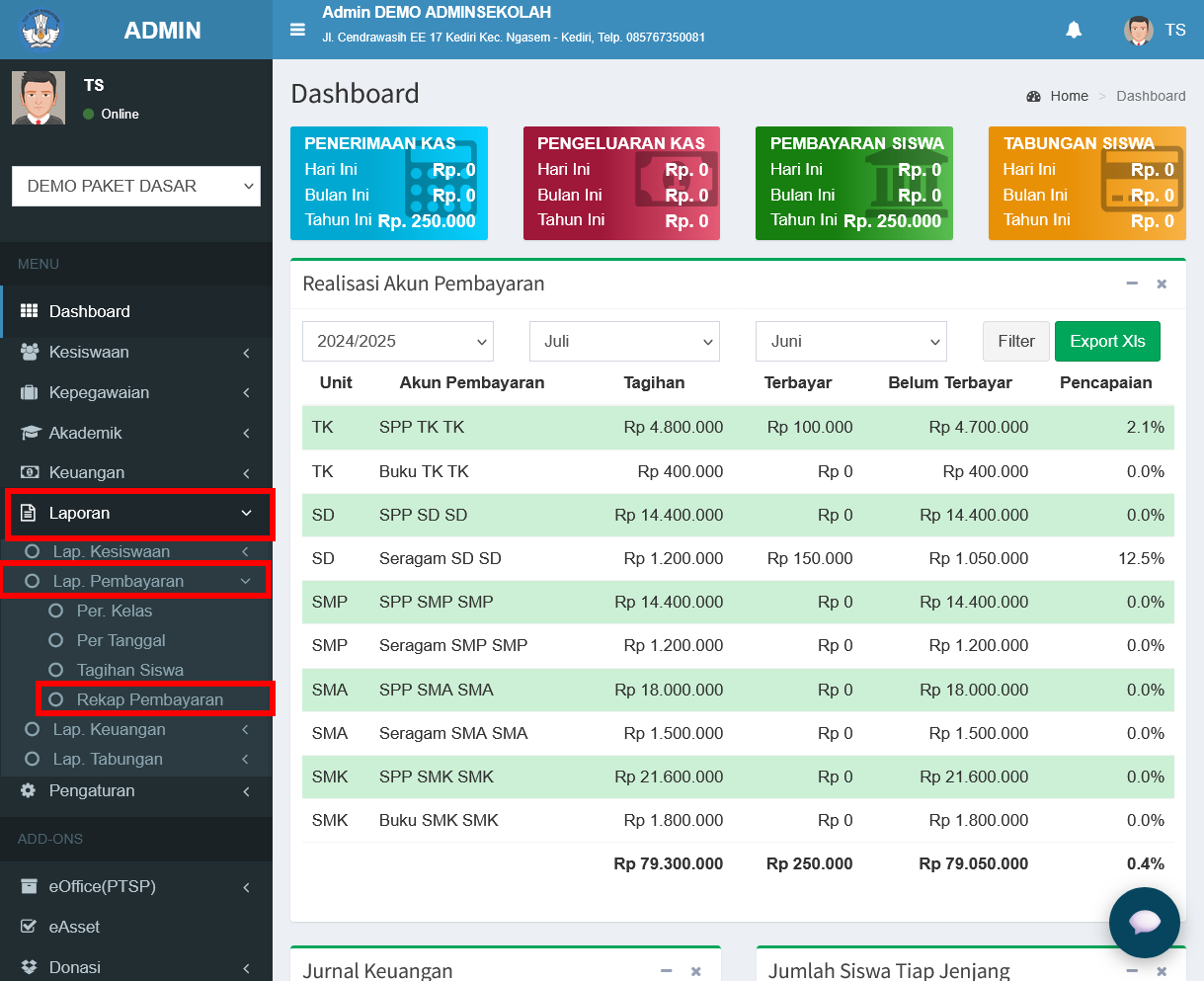Collapse the Realisasi Akun Pembayaran panel
The height and width of the screenshot is (981, 1204).
click(1132, 284)
